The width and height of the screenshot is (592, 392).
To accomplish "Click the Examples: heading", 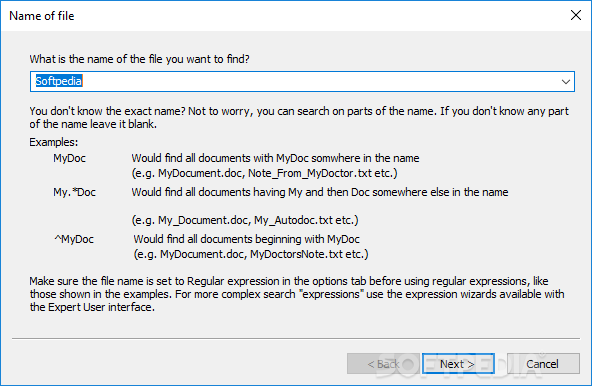I will point(54,142).
